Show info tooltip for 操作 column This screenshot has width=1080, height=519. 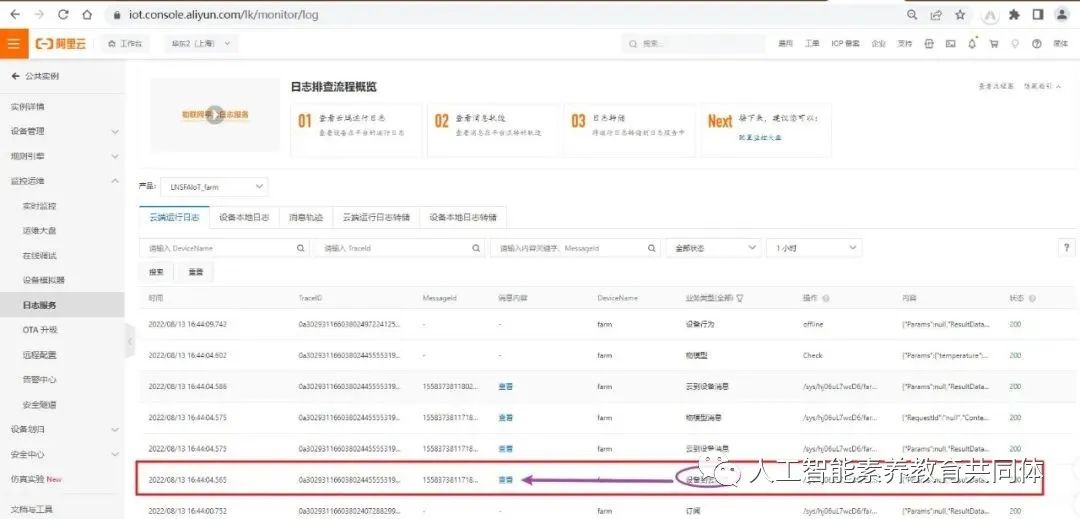click(x=826, y=299)
